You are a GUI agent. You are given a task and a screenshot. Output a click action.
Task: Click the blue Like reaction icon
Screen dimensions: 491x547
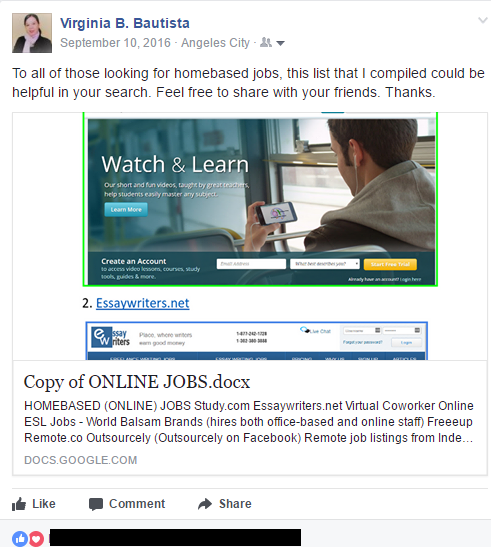click(x=20, y=539)
